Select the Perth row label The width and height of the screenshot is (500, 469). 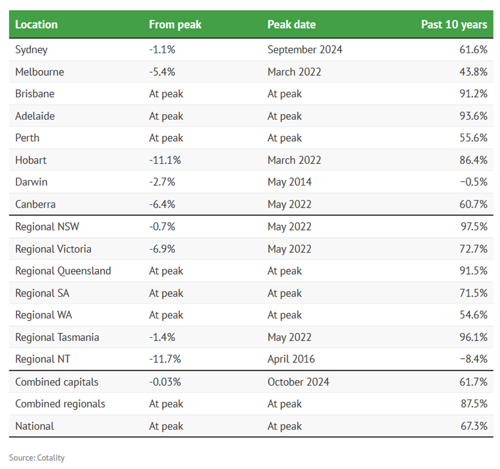pos(27,138)
